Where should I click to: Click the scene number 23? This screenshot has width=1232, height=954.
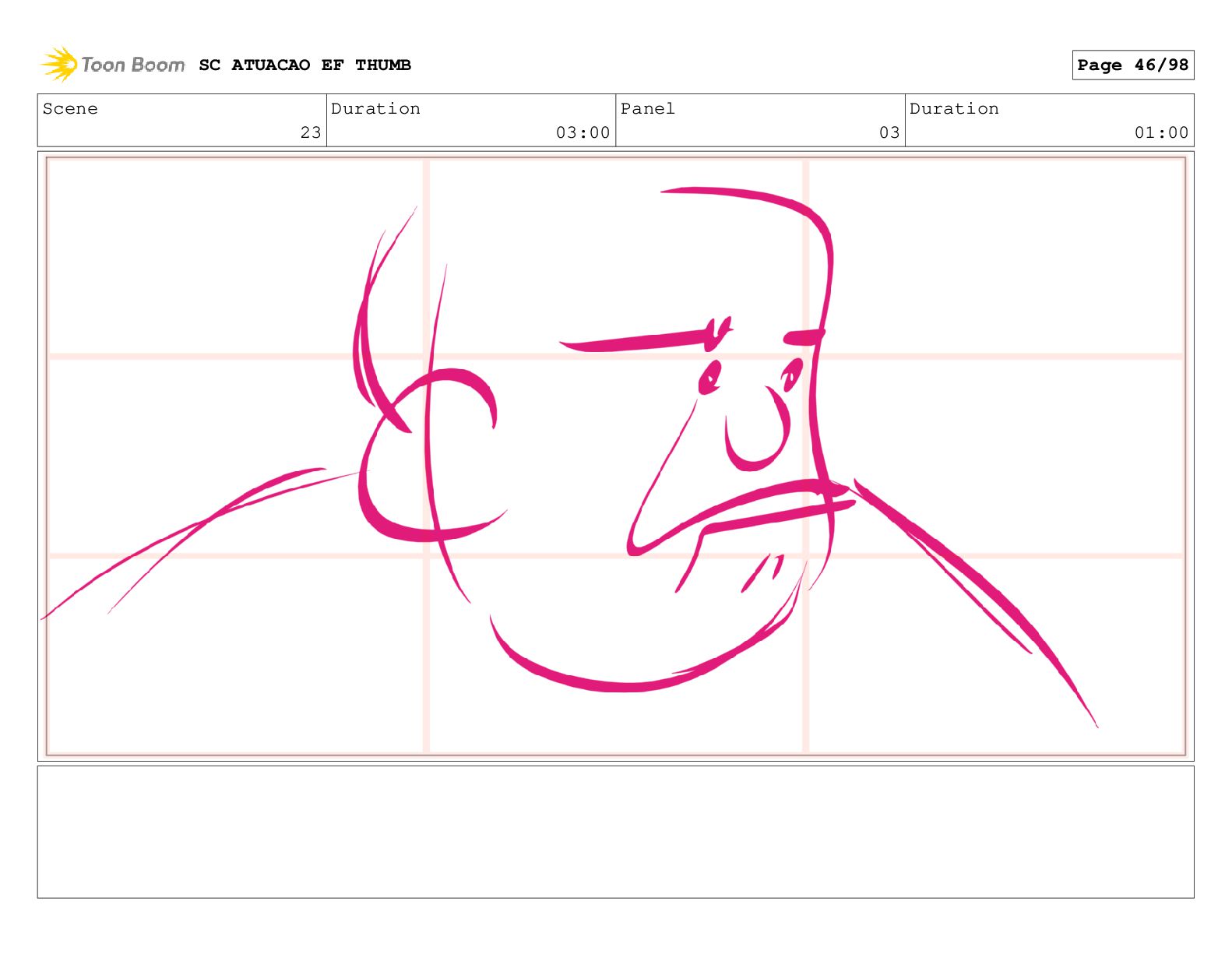tap(311, 132)
